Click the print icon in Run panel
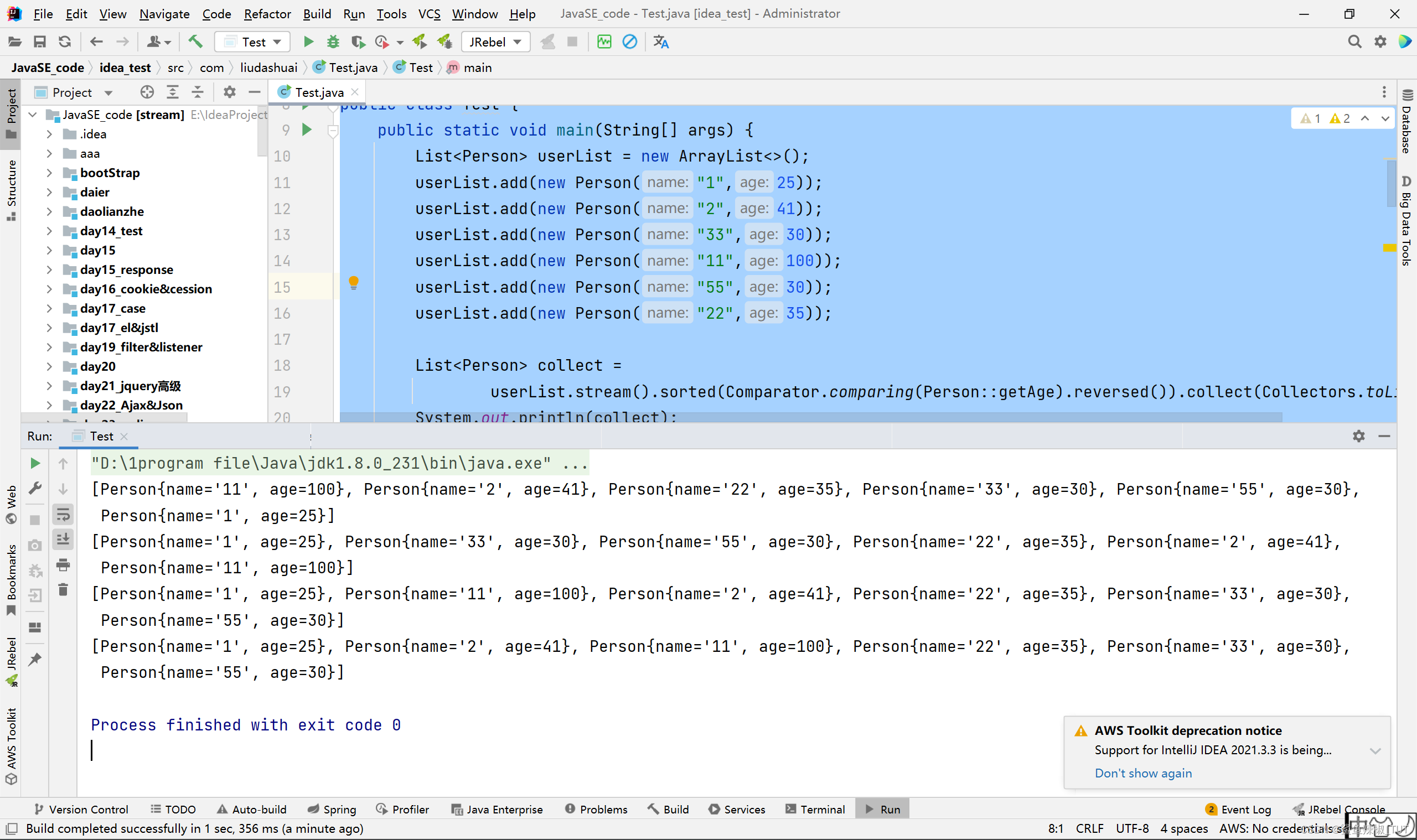This screenshot has height=840, width=1417. (x=64, y=564)
